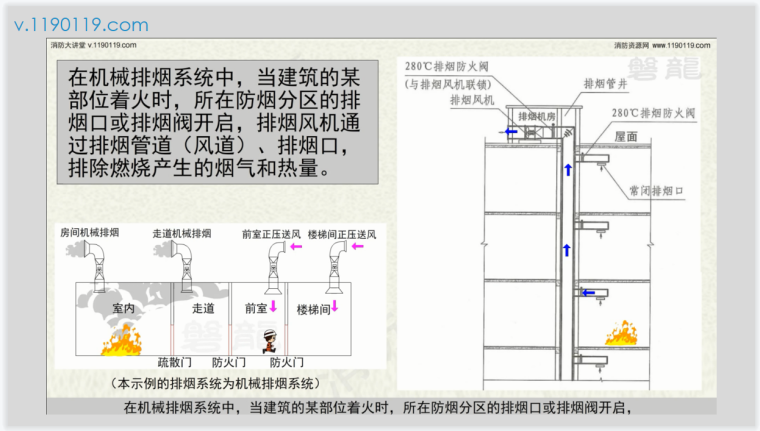This screenshot has width=760, height=431.
Task: Click the pink left arrow next to 前室正压送风
Action: pos(294,245)
